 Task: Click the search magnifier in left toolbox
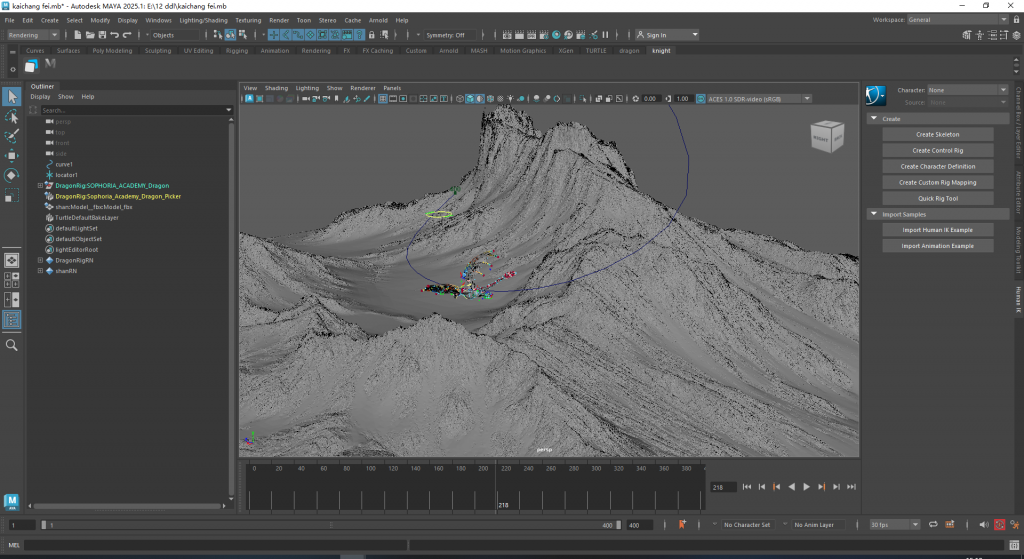[12, 345]
